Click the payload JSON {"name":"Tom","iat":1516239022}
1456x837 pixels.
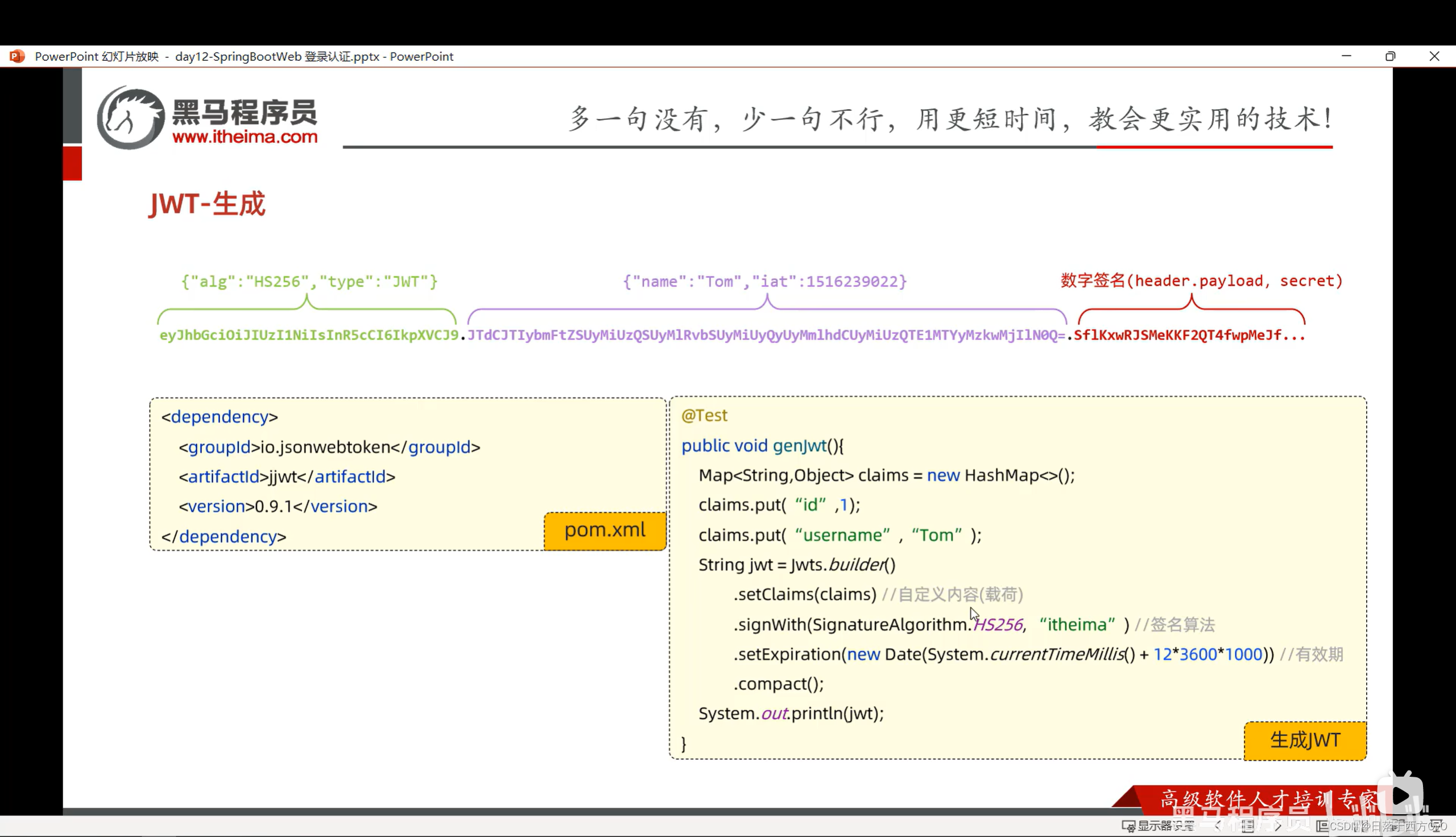(765, 281)
